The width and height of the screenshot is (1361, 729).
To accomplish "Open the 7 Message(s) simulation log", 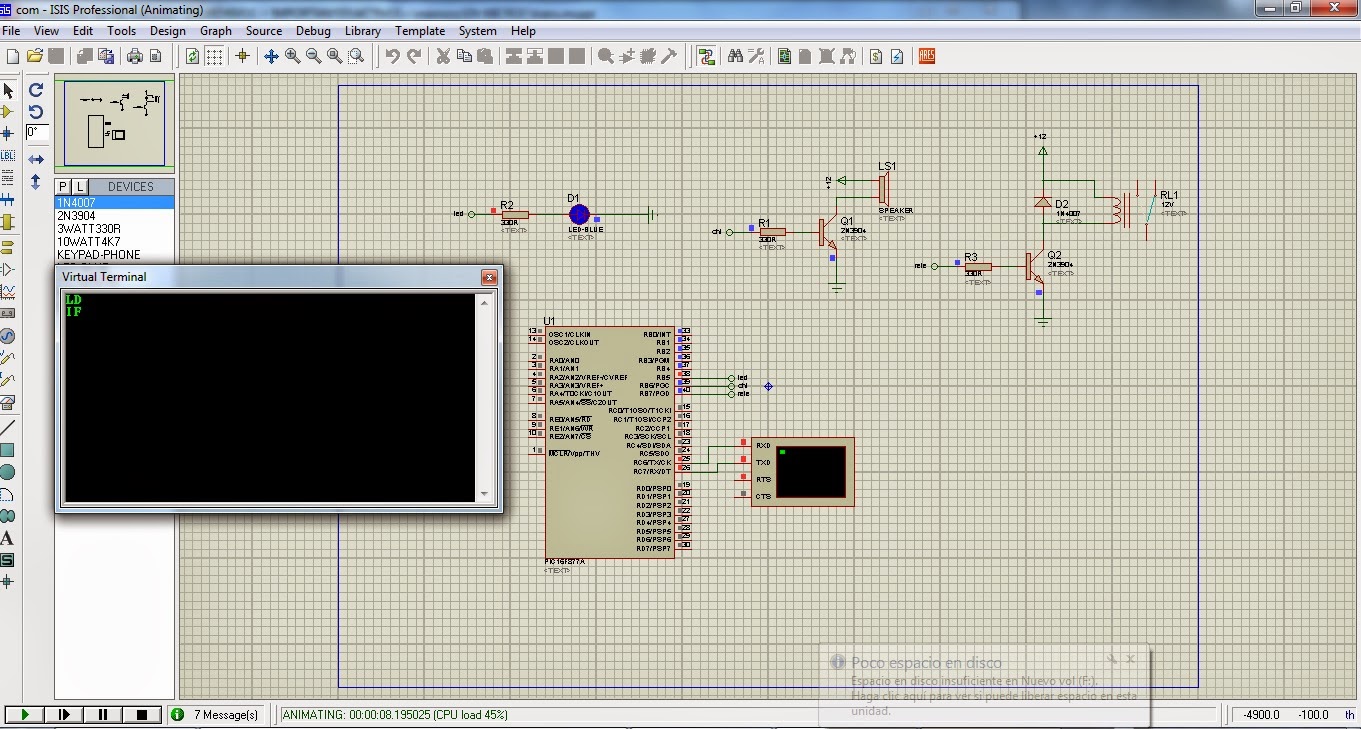I will (x=216, y=714).
